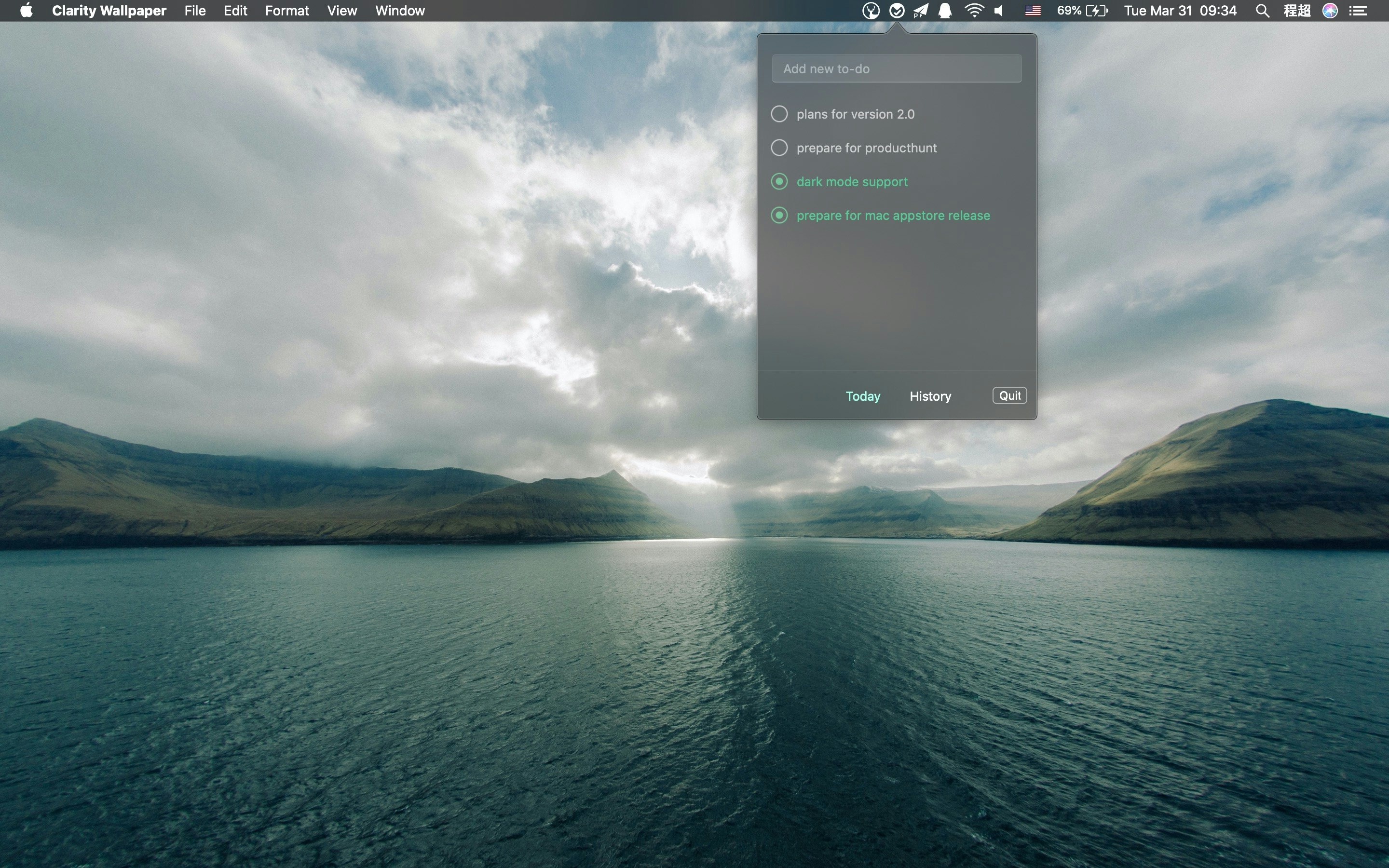This screenshot has width=1389, height=868.
Task: Open the paper plane menu bar icon
Action: click(x=921, y=11)
